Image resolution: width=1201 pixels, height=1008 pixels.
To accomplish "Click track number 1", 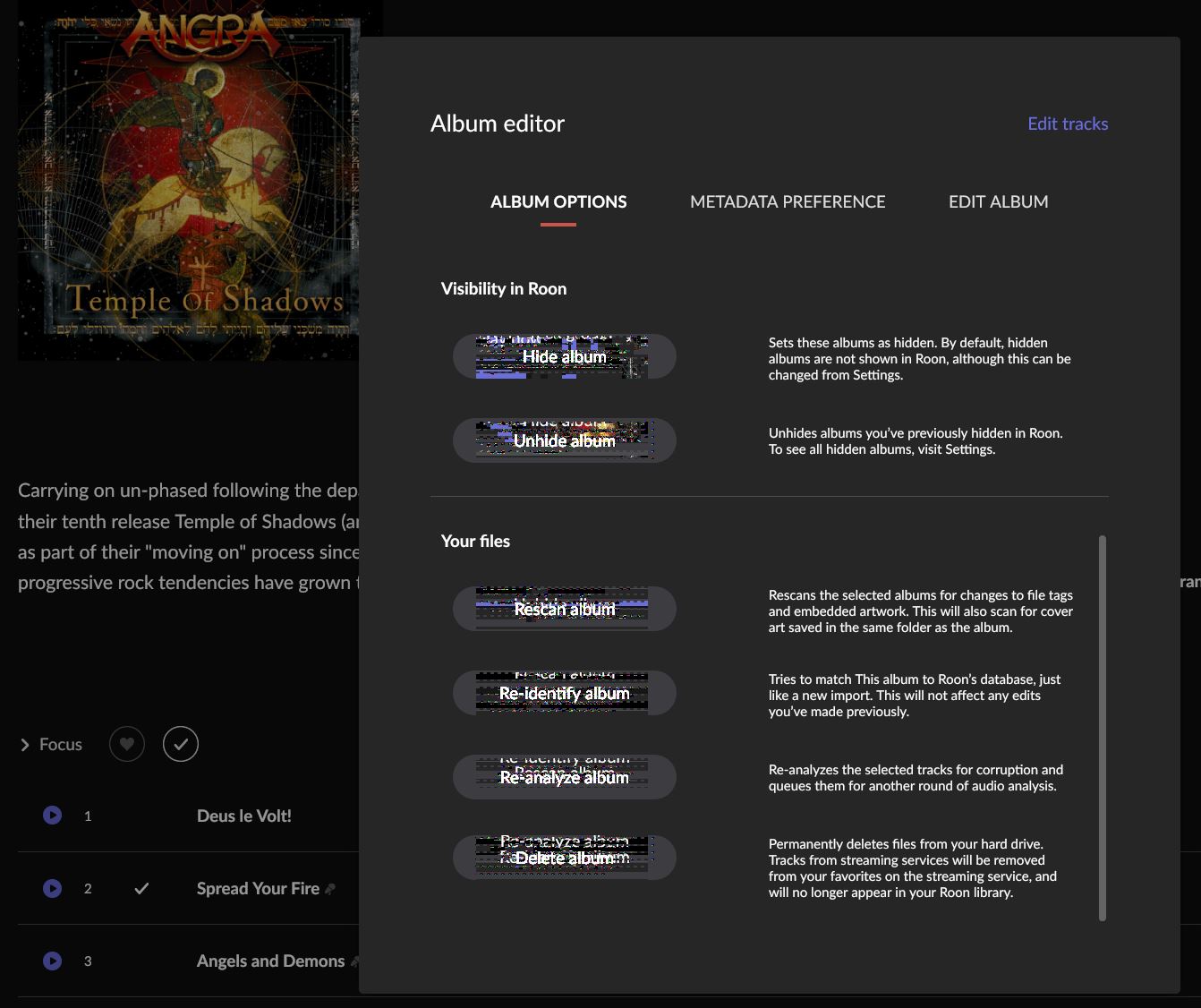I will (88, 816).
